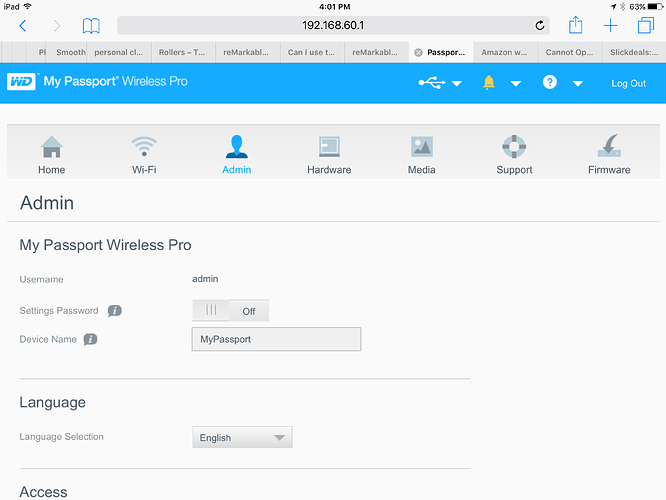
Task: Expand the help dropdown arrow
Action: point(578,84)
